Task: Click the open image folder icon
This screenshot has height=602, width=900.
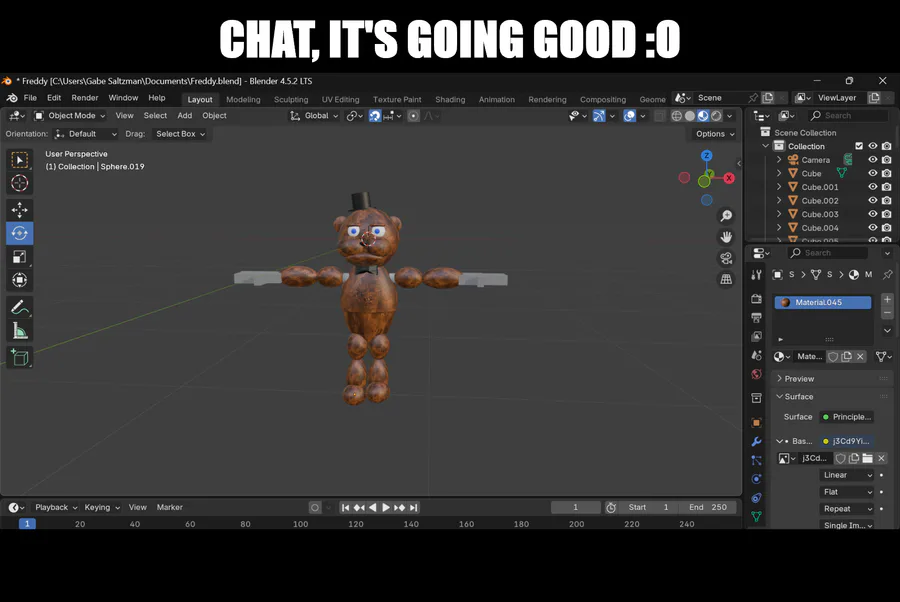Action: pos(868,458)
